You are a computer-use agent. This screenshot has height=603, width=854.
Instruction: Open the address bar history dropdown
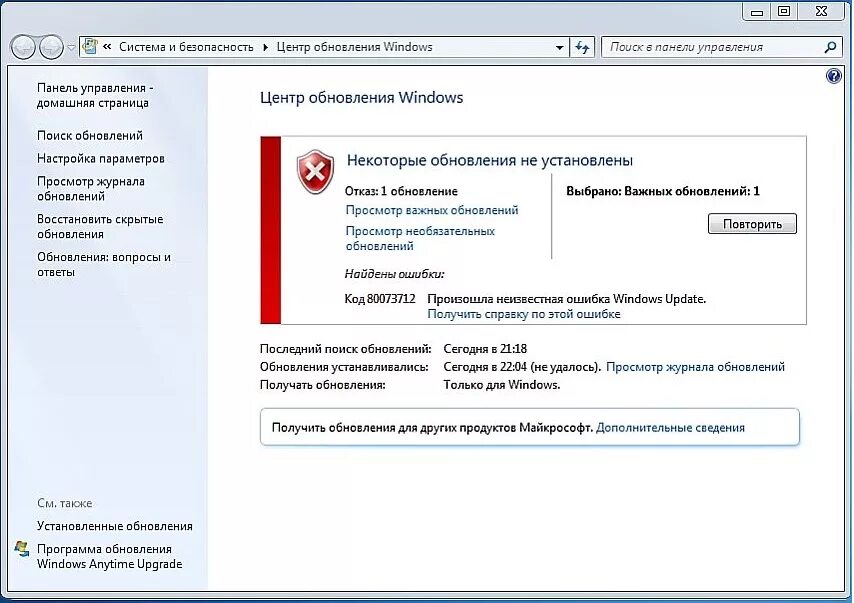[559, 47]
